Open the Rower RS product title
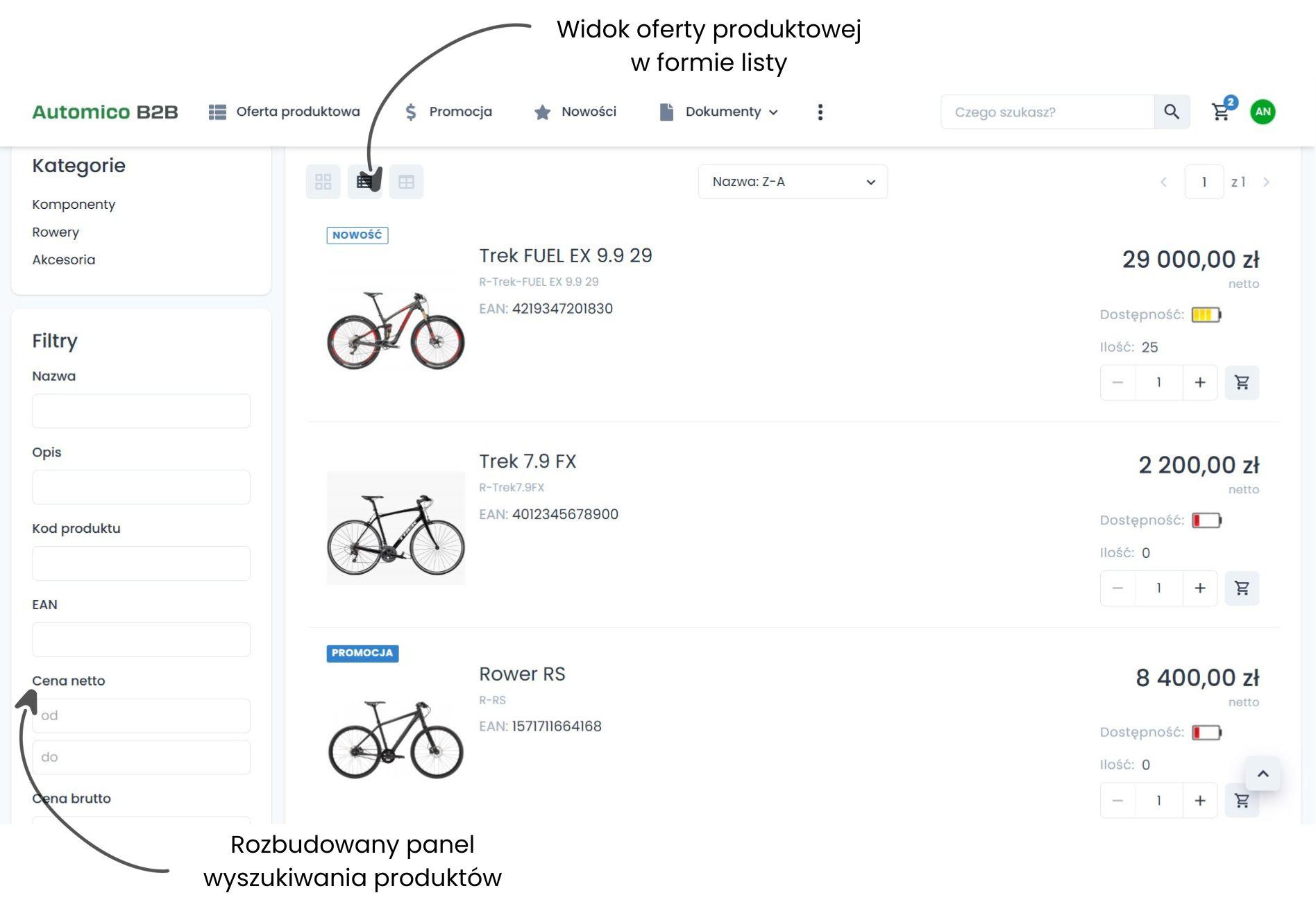Viewport: 1316px width, 902px height. click(x=522, y=674)
